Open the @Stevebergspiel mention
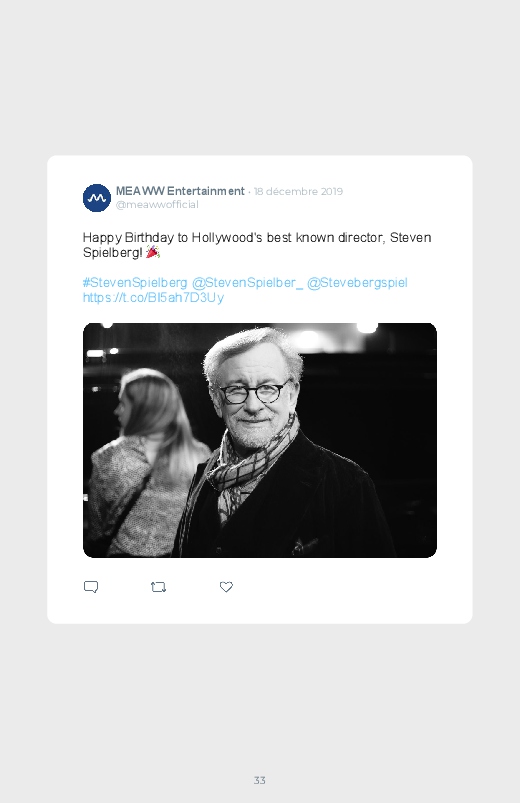Image resolution: width=520 pixels, height=803 pixels. pyautogui.click(x=357, y=283)
